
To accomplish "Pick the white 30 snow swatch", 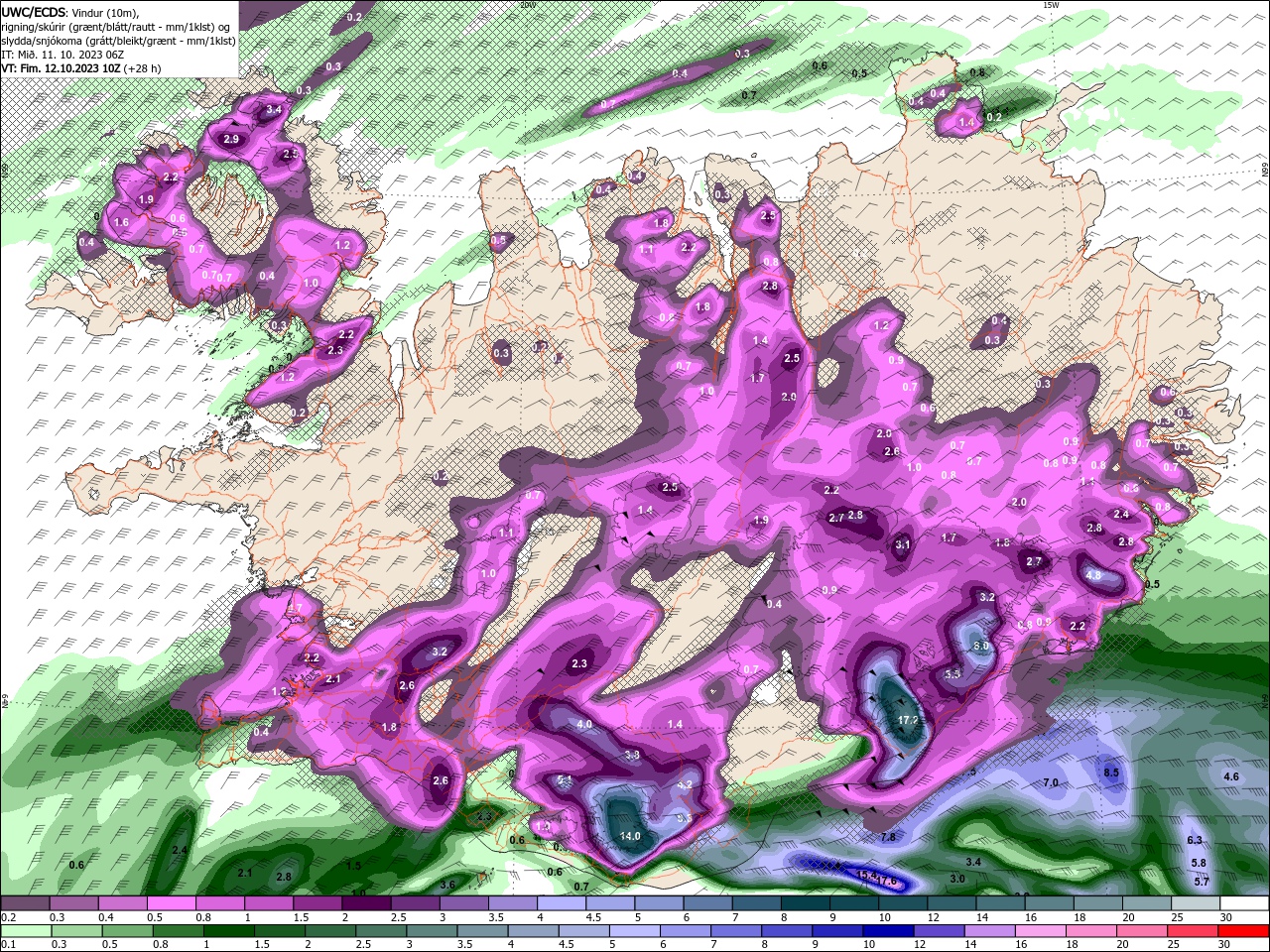I will (1244, 903).
